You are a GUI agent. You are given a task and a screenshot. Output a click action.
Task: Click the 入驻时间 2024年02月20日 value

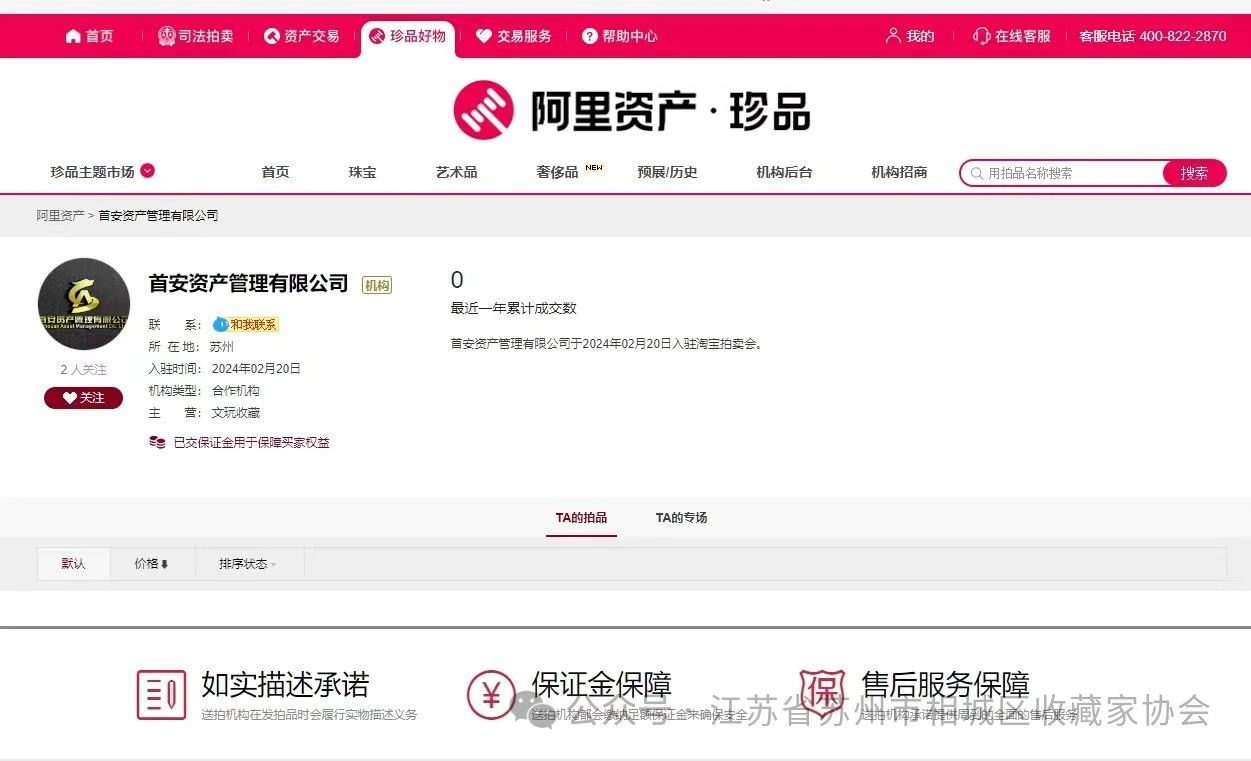256,369
